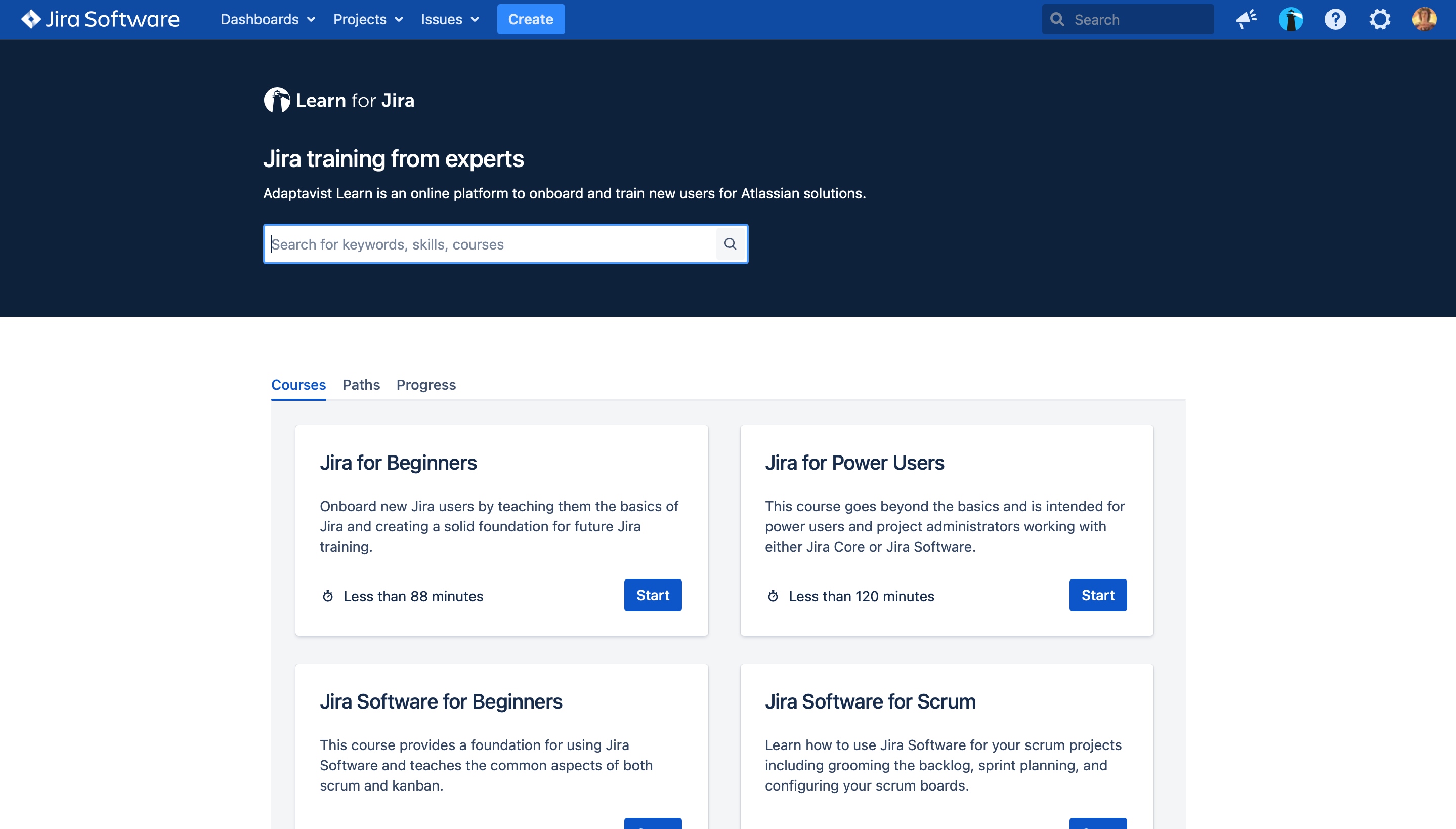Viewport: 1456px width, 829px height.
Task: Focus the top navigation Search field
Action: (x=1128, y=19)
